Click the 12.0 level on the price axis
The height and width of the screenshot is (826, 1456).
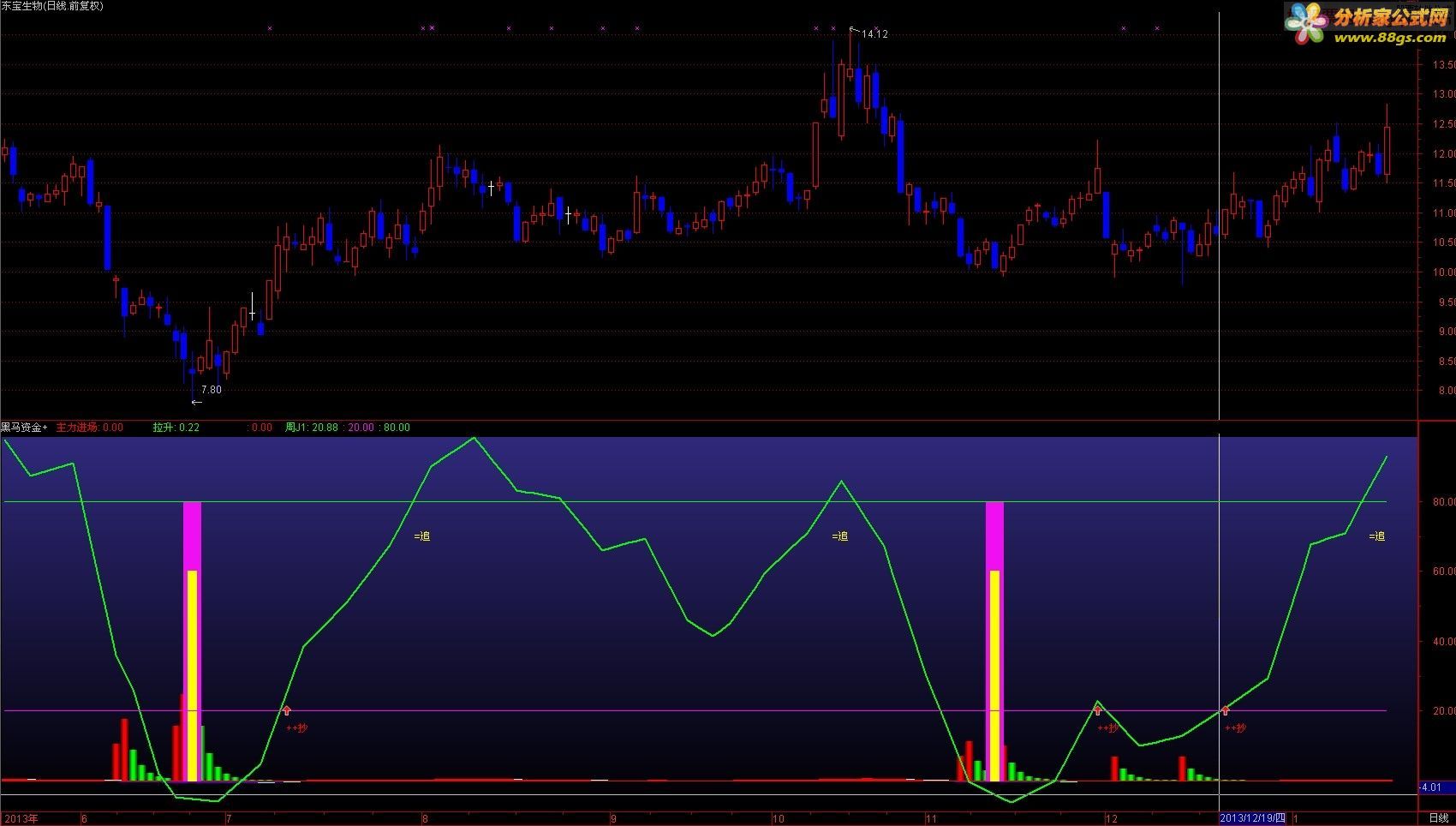(x=1443, y=154)
